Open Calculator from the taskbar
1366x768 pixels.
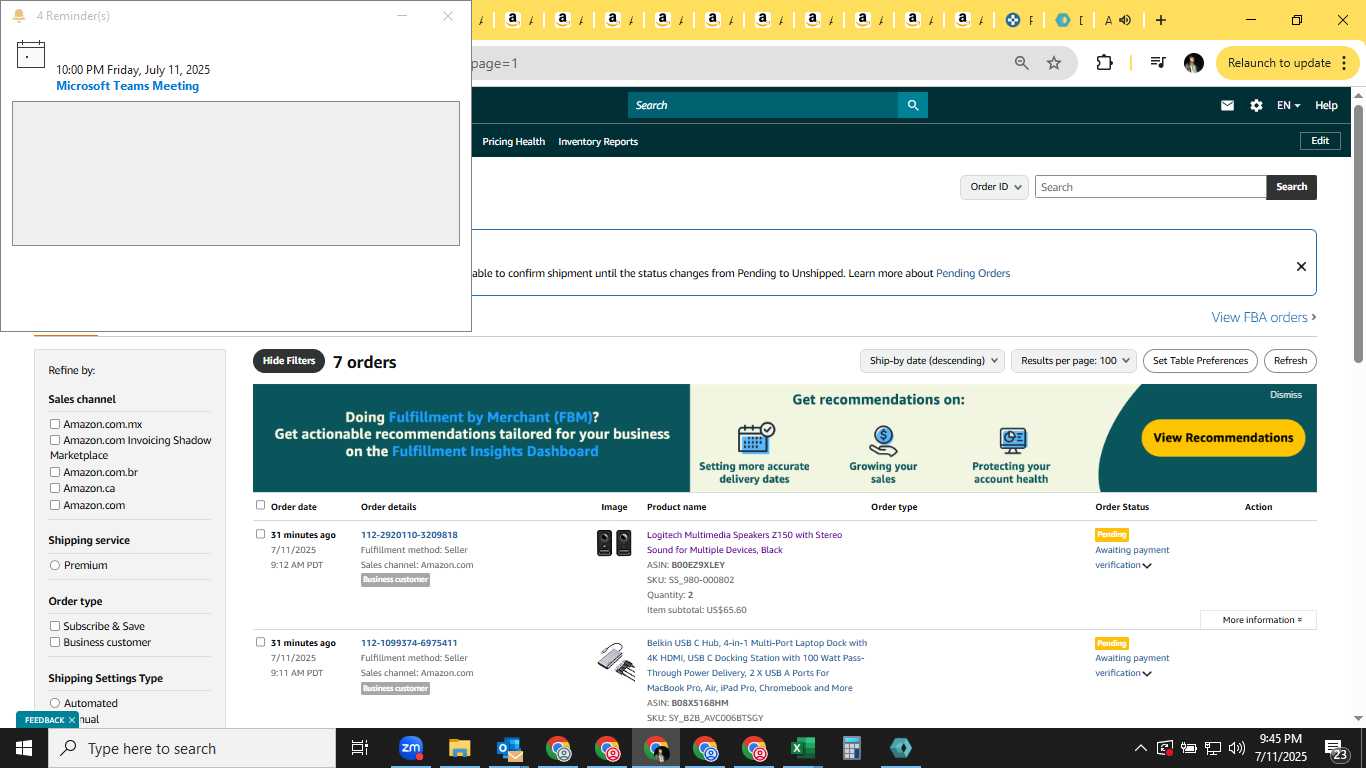coord(852,748)
